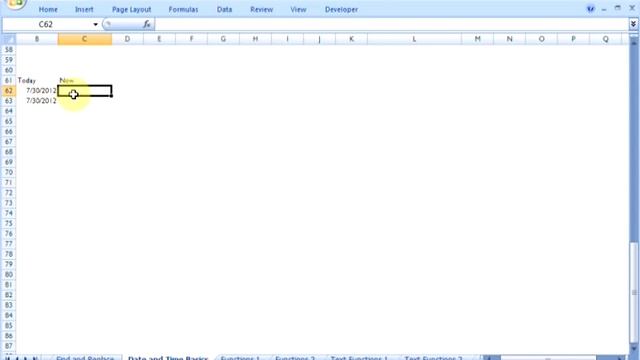640x360 pixels.
Task: Click the Insert Function fx icon
Action: [x=147, y=24]
